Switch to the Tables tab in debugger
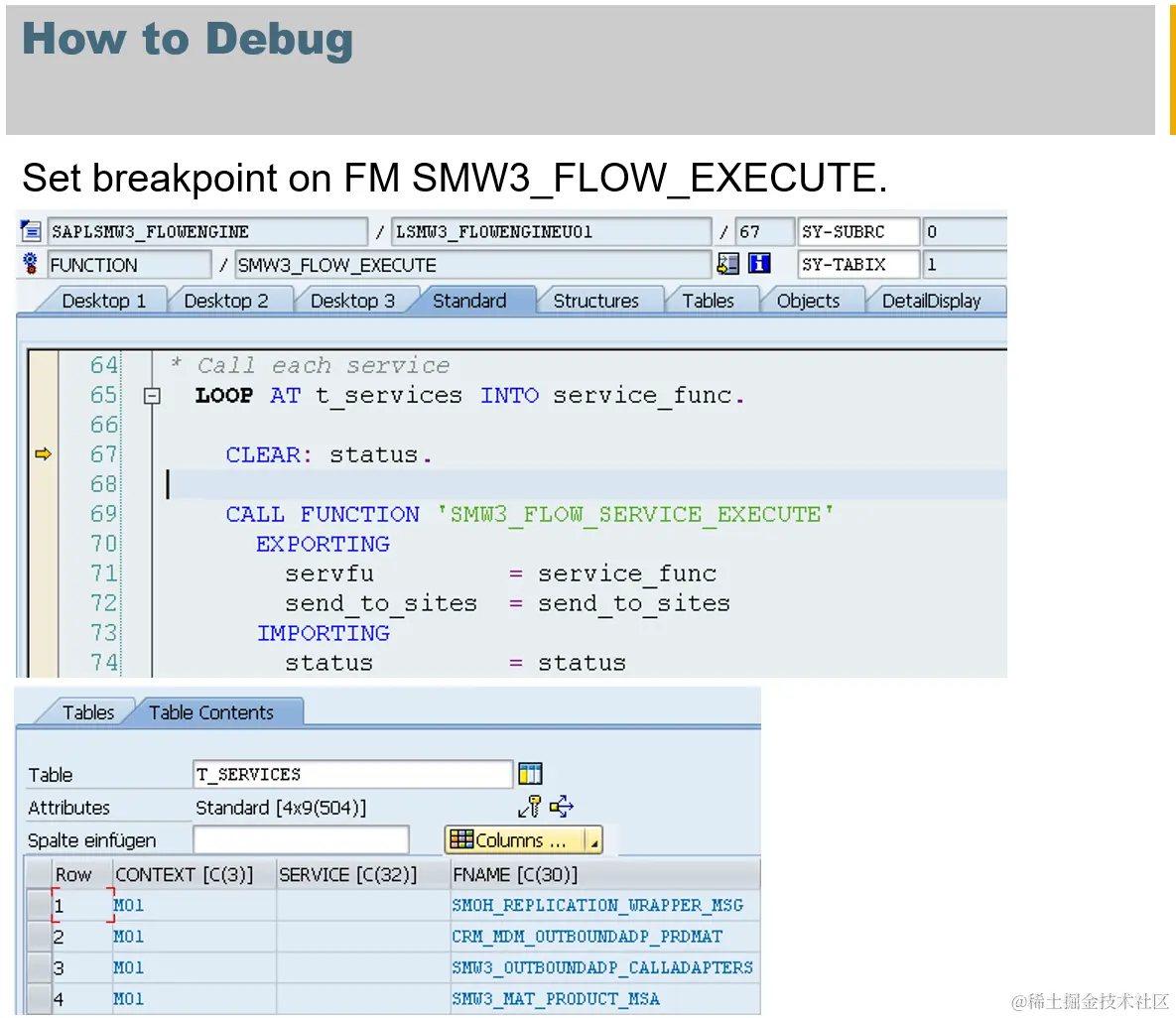 pos(708,301)
